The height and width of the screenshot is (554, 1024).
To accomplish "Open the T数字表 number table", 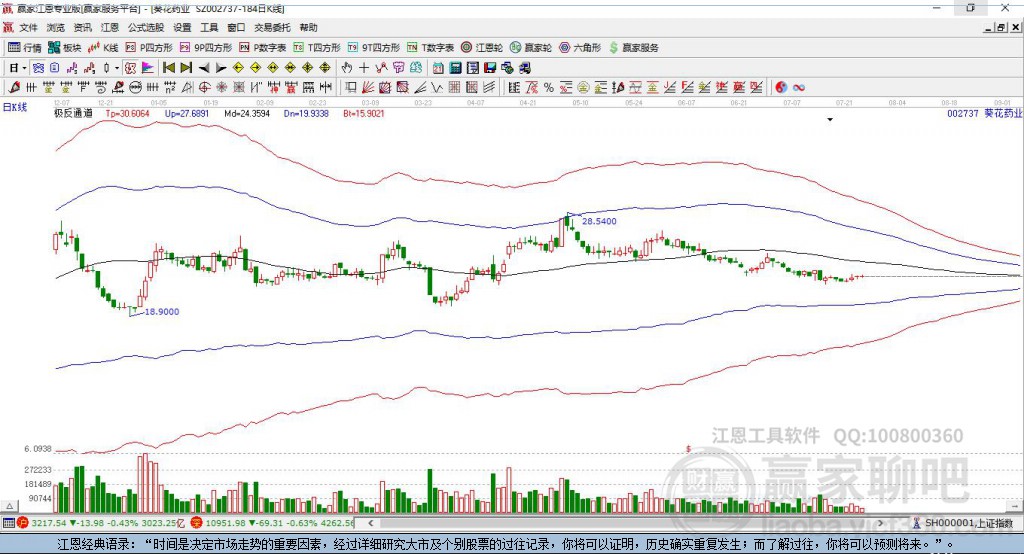I will coord(430,48).
